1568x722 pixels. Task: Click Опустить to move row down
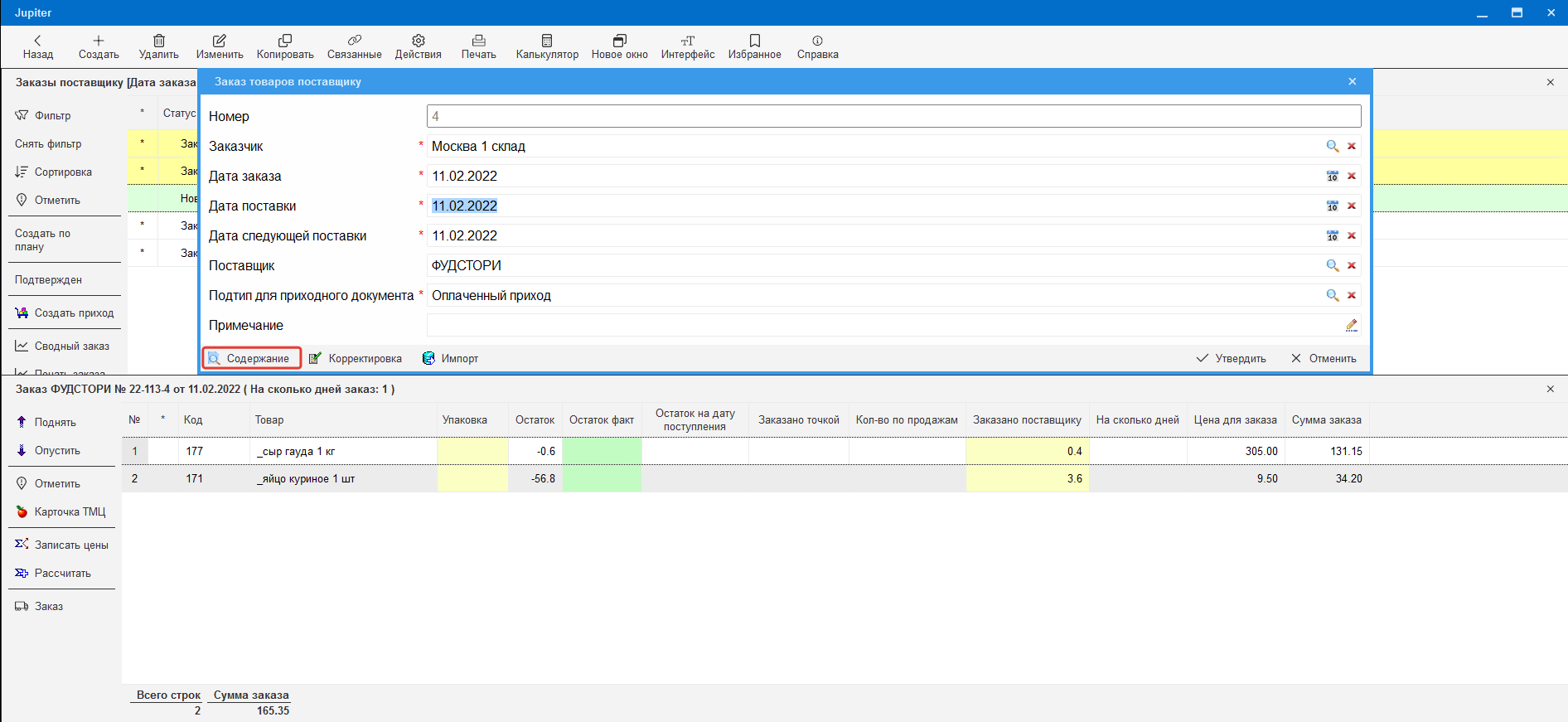tap(48, 450)
